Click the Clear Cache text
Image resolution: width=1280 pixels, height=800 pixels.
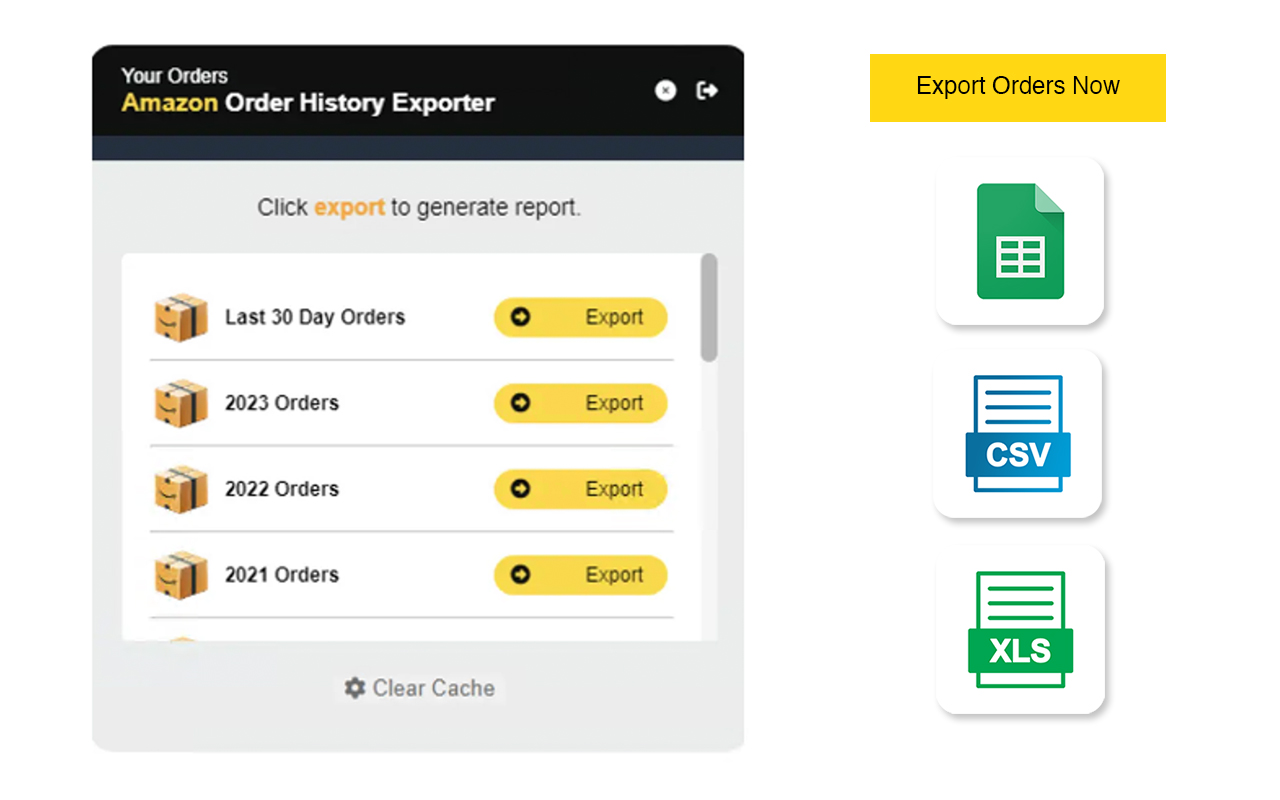click(434, 688)
